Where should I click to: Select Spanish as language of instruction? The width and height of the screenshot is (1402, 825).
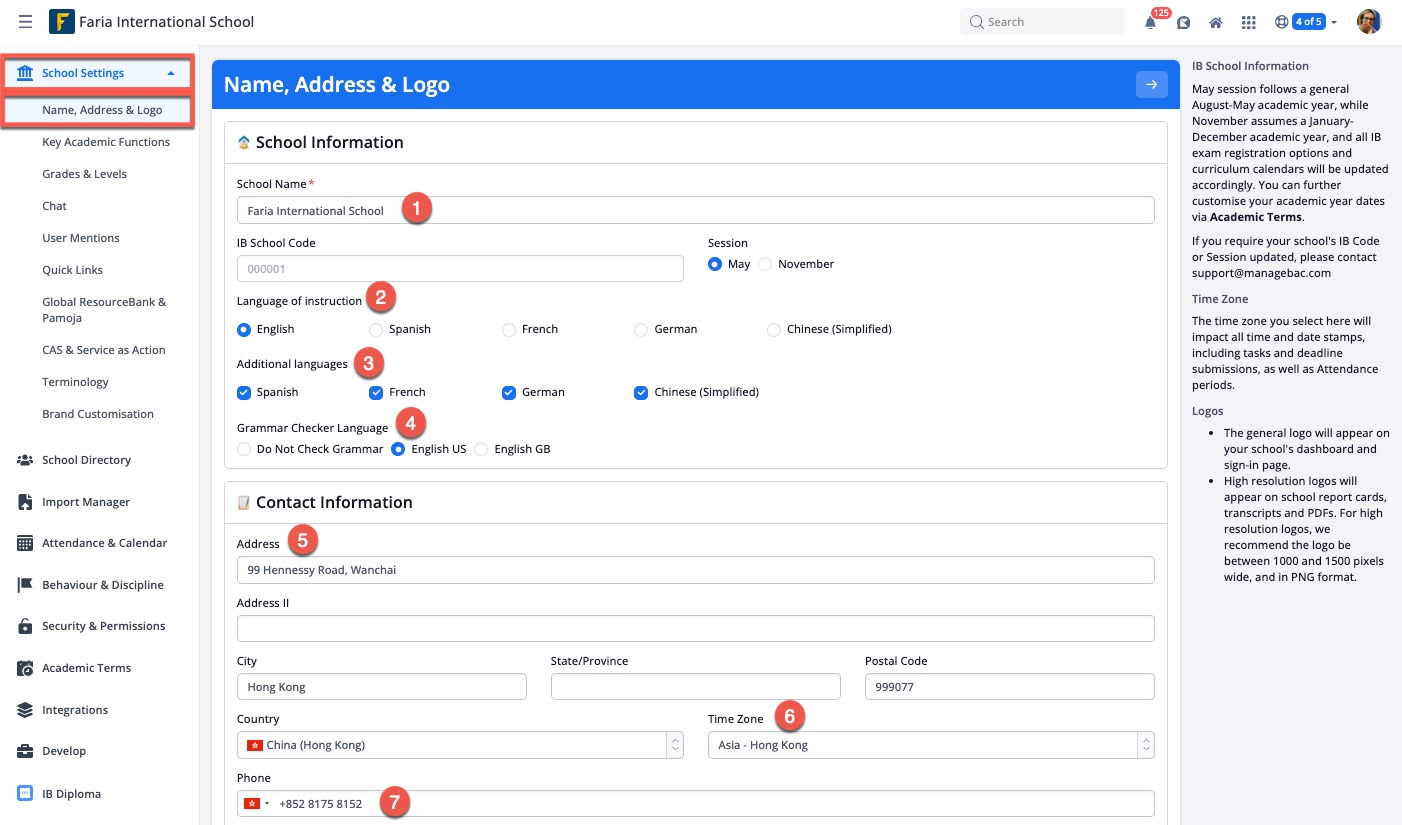coord(376,329)
